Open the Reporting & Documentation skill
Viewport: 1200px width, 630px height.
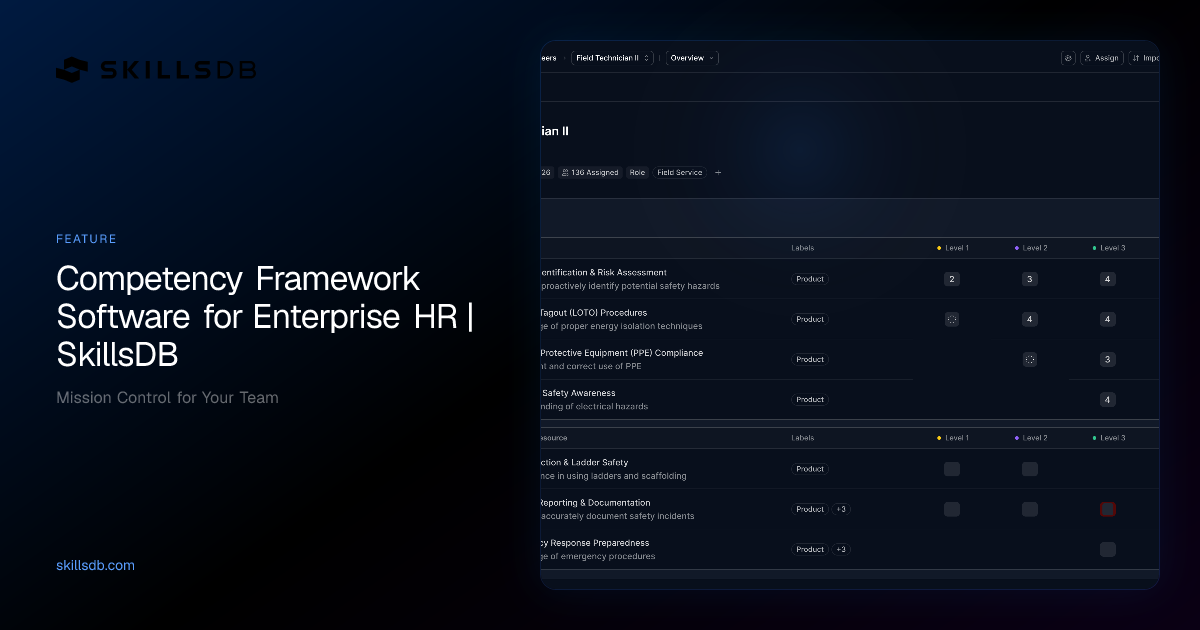click(x=596, y=502)
